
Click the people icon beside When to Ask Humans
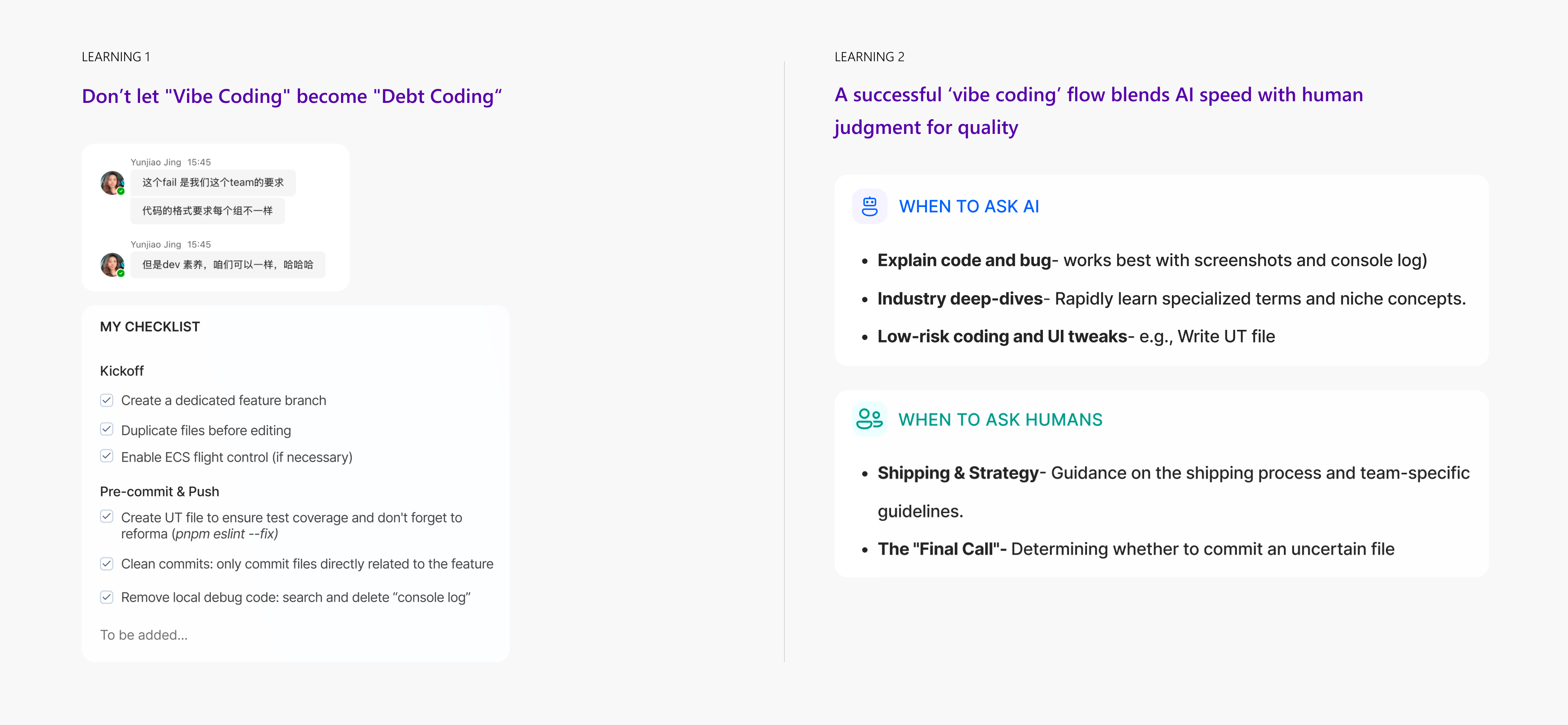(x=869, y=419)
